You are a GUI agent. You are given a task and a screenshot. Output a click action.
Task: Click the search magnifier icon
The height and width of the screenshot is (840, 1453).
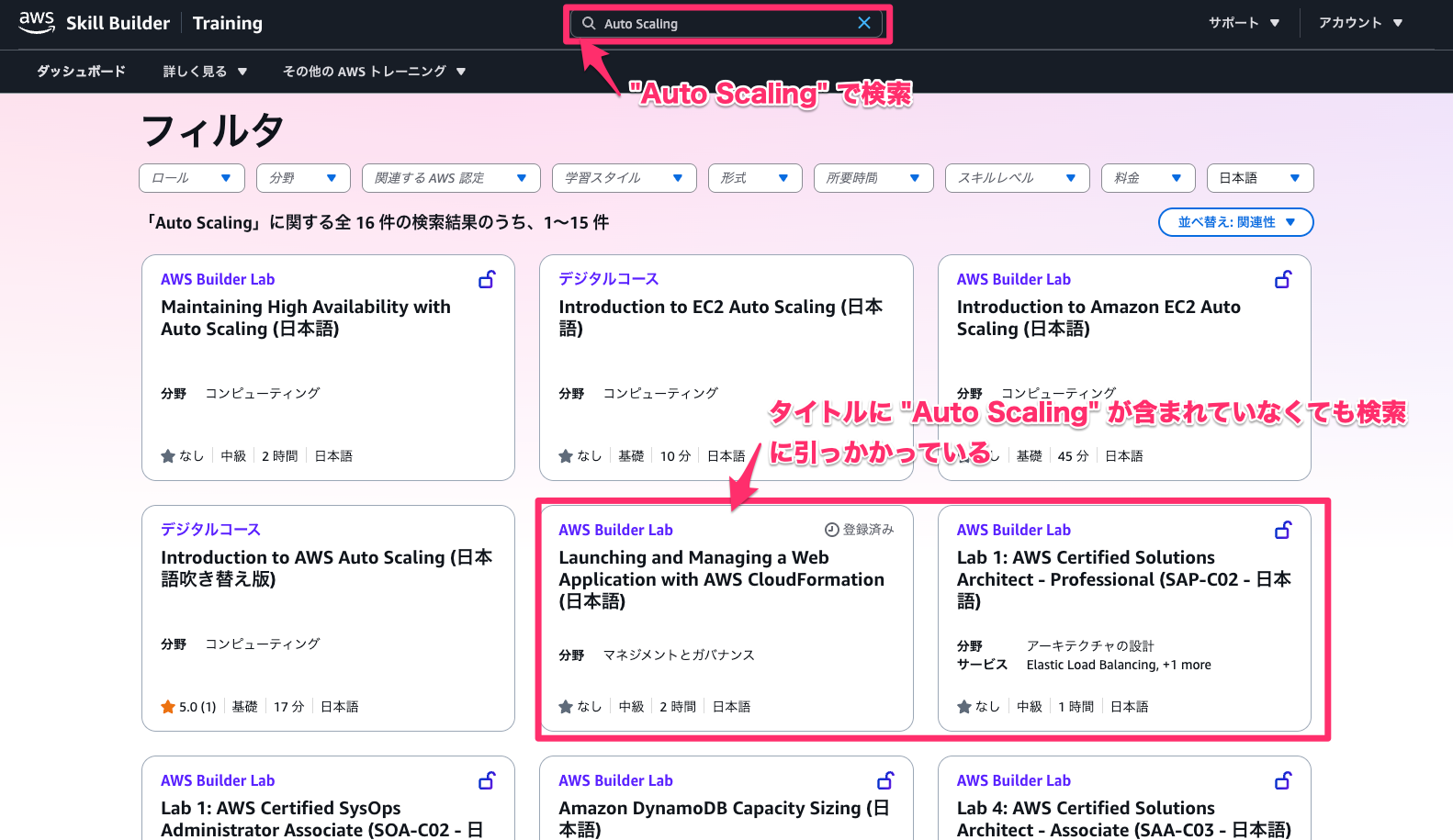tap(589, 23)
